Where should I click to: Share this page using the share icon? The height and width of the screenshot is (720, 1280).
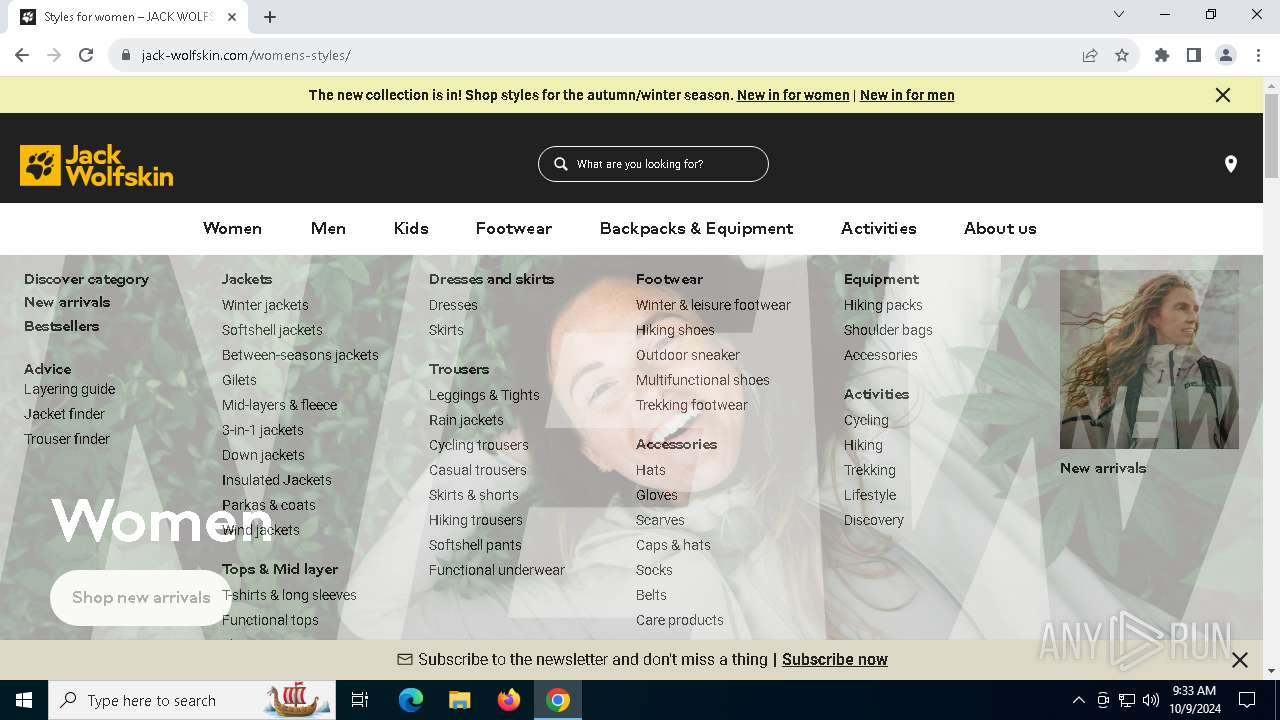click(x=1090, y=55)
